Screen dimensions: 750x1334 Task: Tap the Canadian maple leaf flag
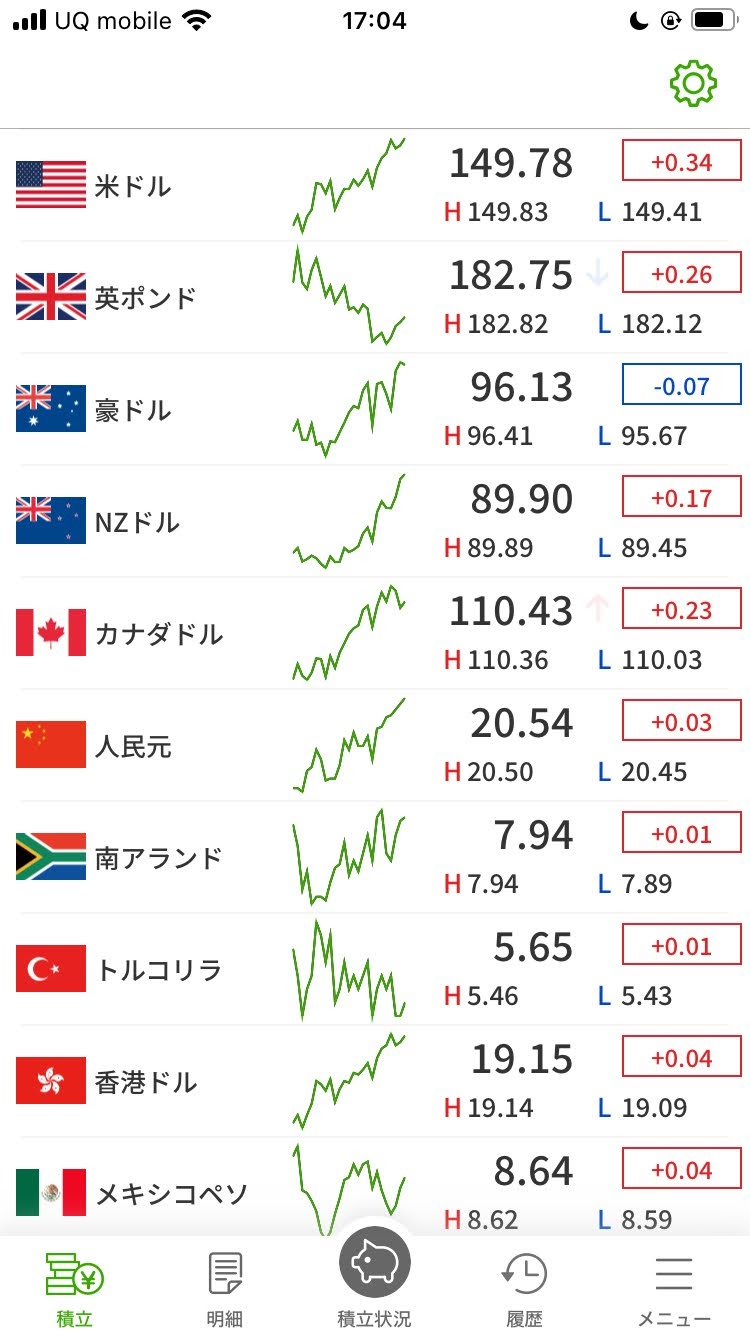51,633
